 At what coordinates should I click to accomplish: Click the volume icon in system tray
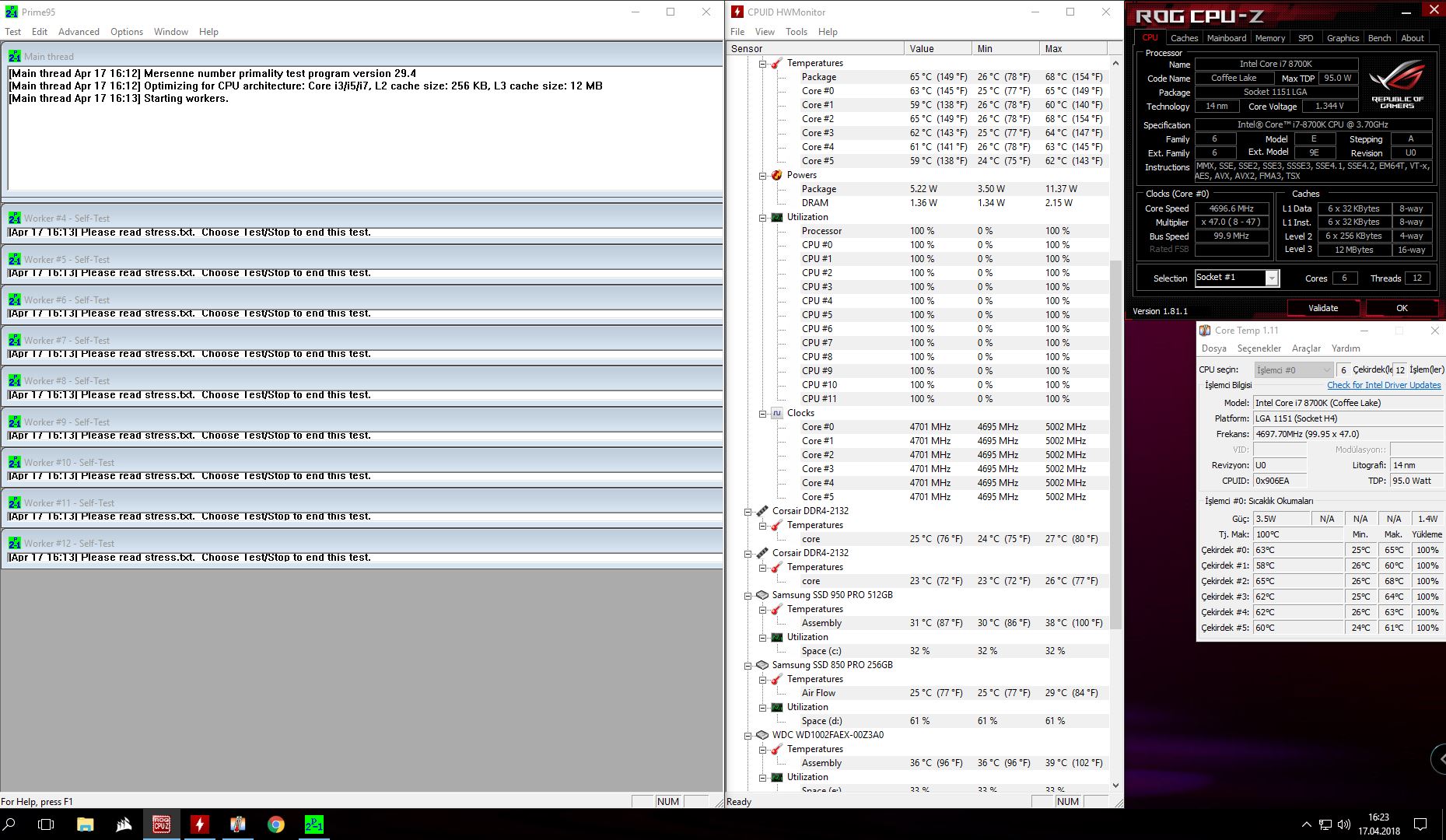click(1343, 824)
